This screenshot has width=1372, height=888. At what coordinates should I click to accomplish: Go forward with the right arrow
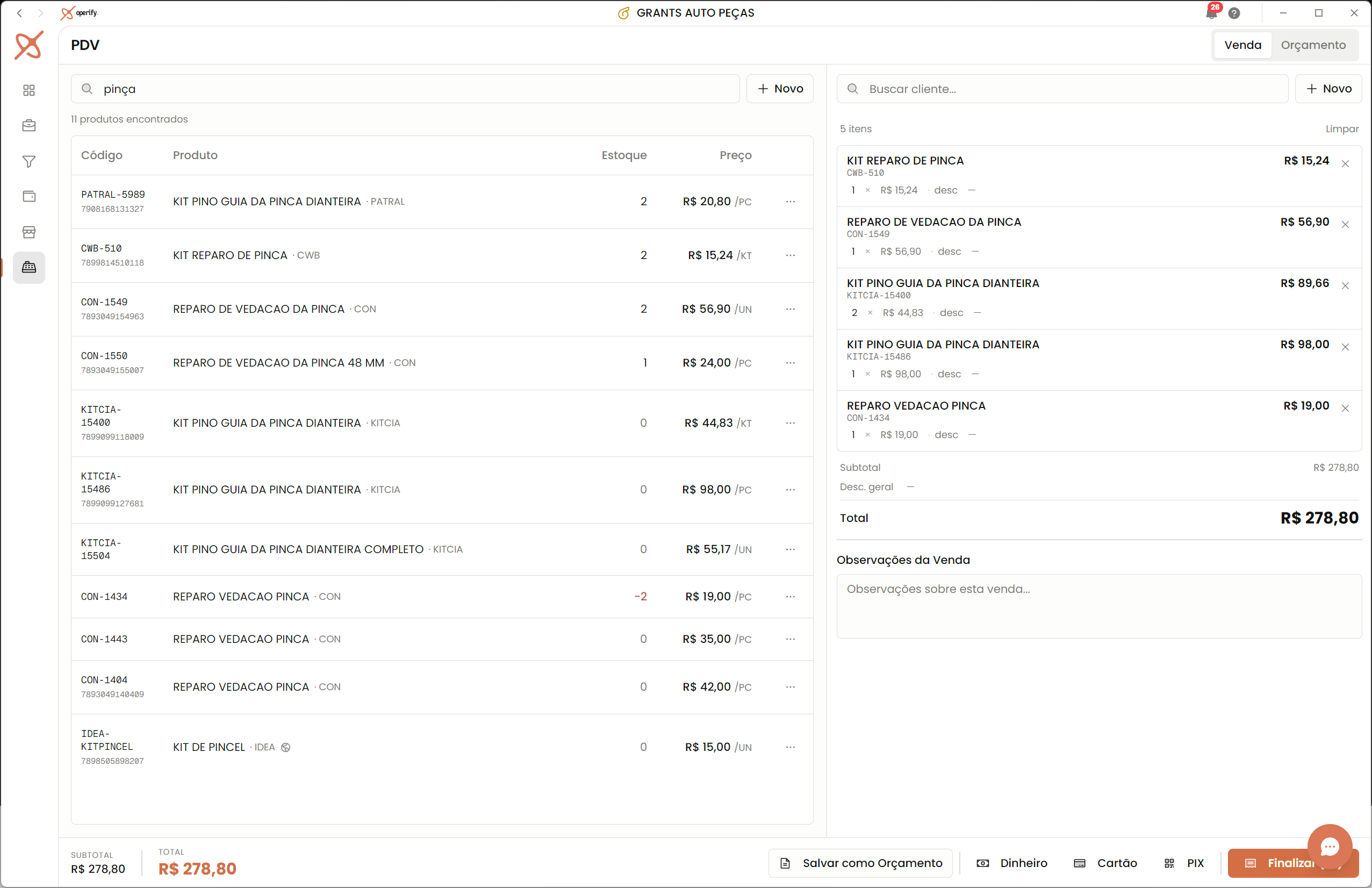[40, 13]
